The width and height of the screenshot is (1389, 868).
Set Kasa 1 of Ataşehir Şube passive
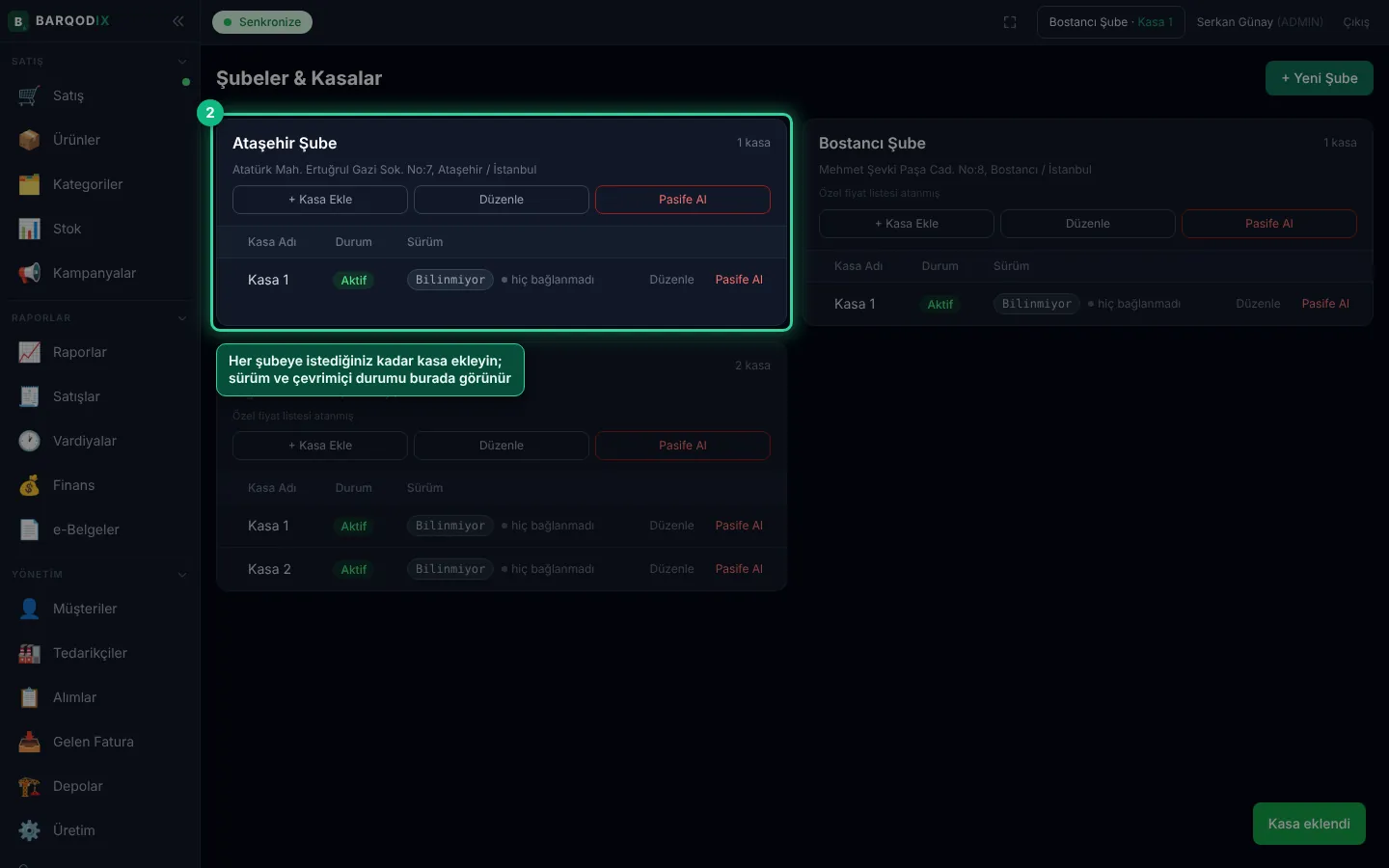tap(739, 280)
